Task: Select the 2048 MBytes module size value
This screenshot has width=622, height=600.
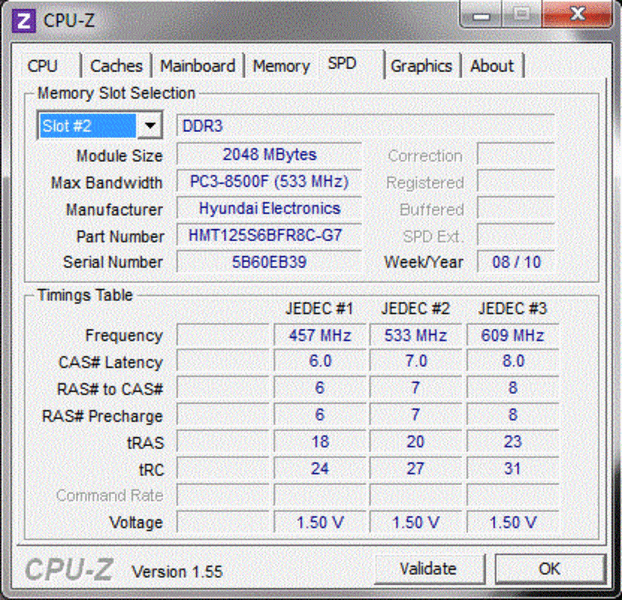Action: (x=269, y=154)
